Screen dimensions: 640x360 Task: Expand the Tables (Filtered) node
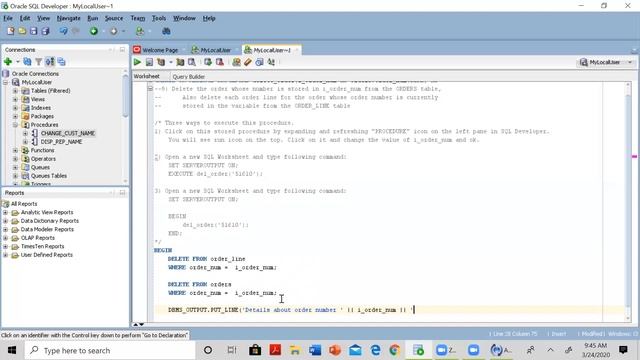coord(15,91)
